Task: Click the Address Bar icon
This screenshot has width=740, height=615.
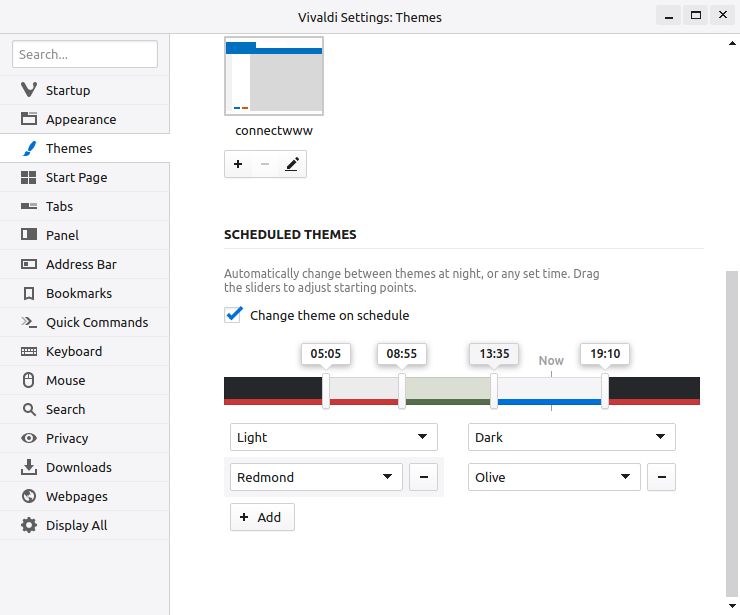Action: coord(29,264)
